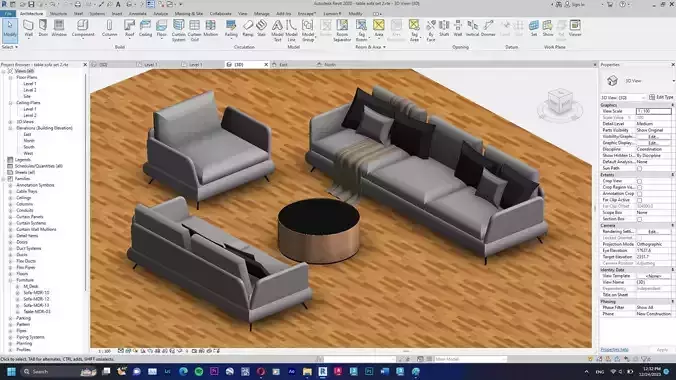Toggle the Crop Region Visible checkbox
The image size is (676, 380).
(639, 187)
